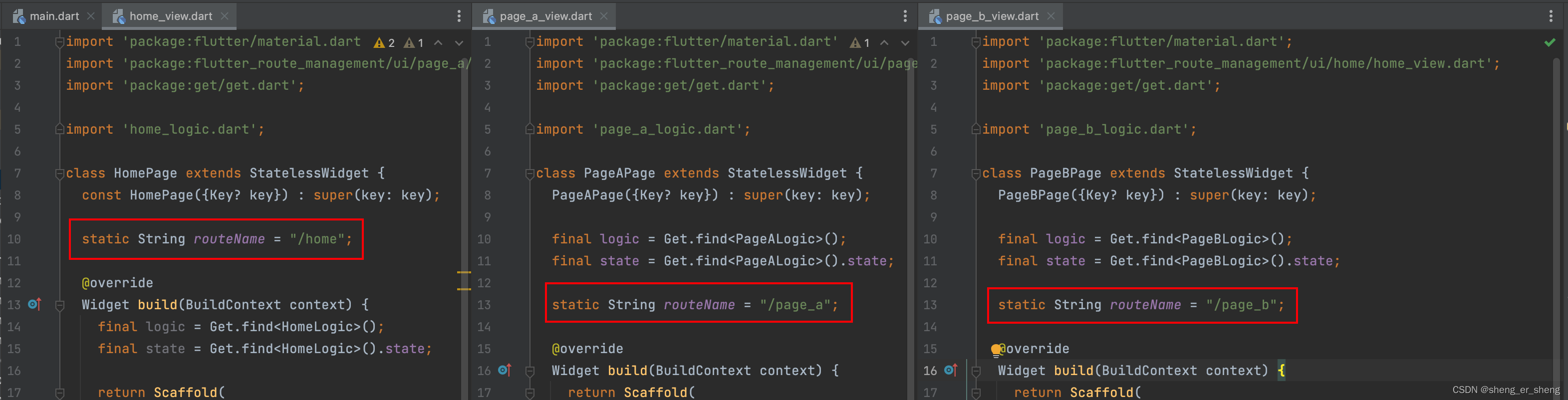This screenshot has height=400, width=1568.
Task: Select the page_a_view.dart tab
Action: [x=545, y=16]
